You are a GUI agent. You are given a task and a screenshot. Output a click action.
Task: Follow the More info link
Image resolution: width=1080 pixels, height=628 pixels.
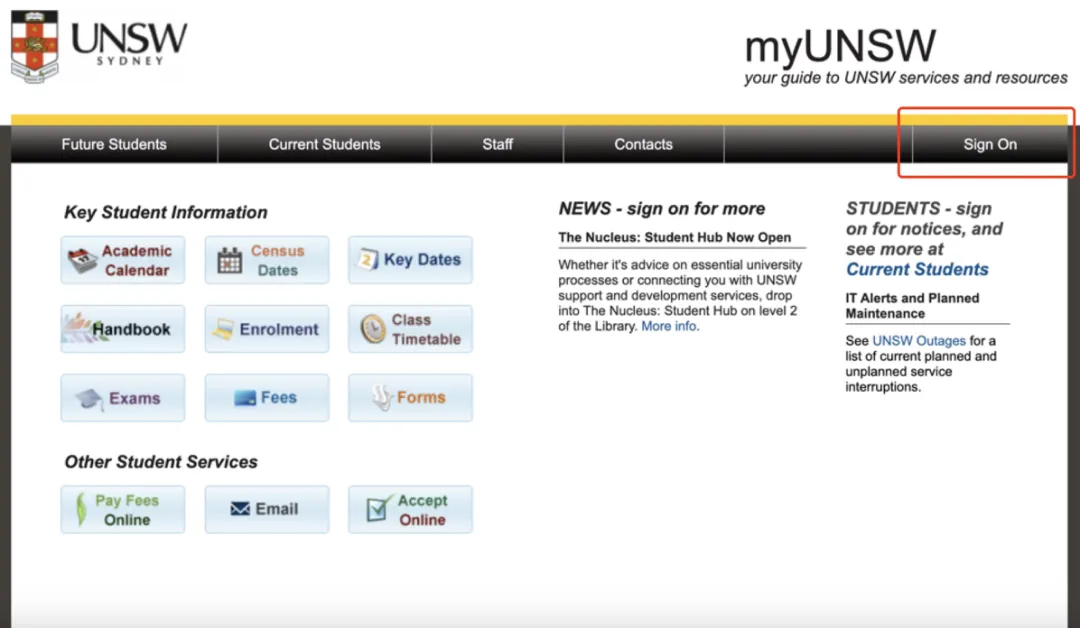669,326
